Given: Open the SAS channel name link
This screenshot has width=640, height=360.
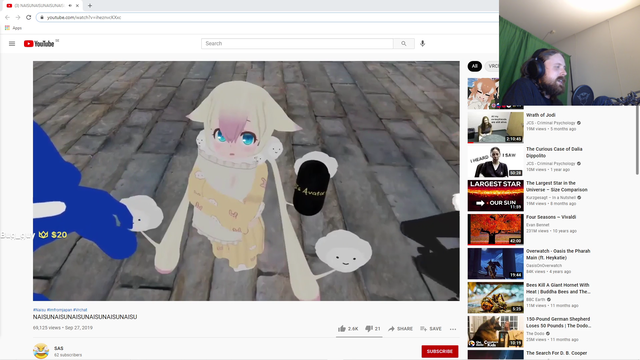Looking at the screenshot, I should click(x=59, y=348).
